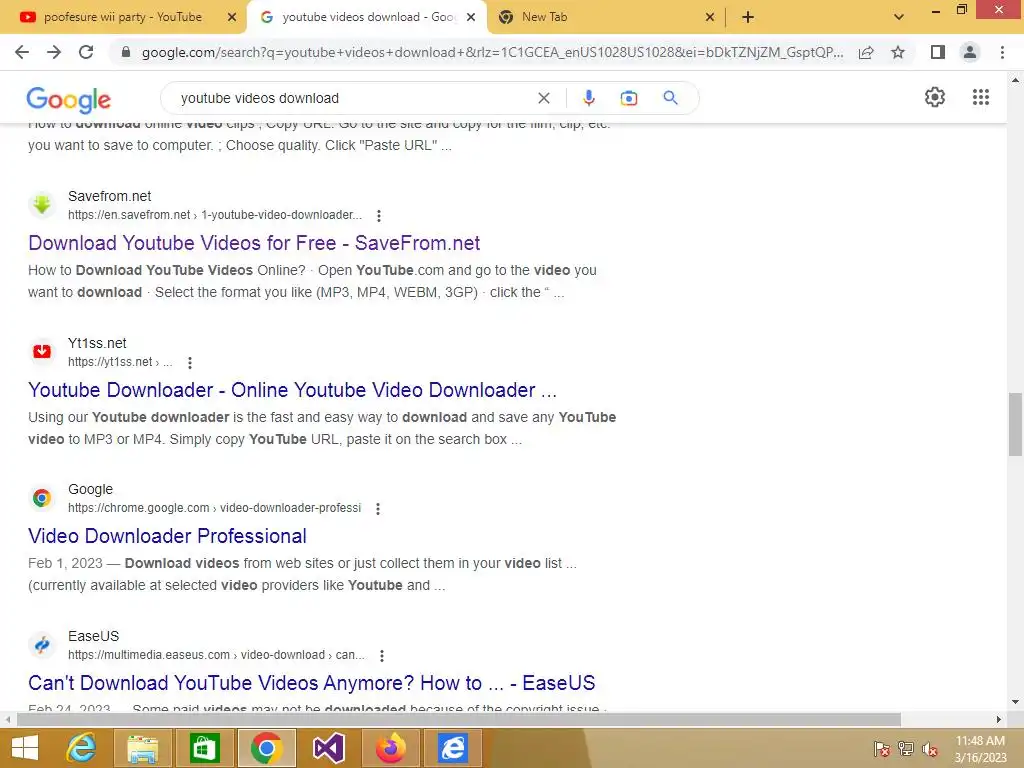
Task: Open Youtube Downloader - Online Youtube Video link
Action: tap(293, 390)
